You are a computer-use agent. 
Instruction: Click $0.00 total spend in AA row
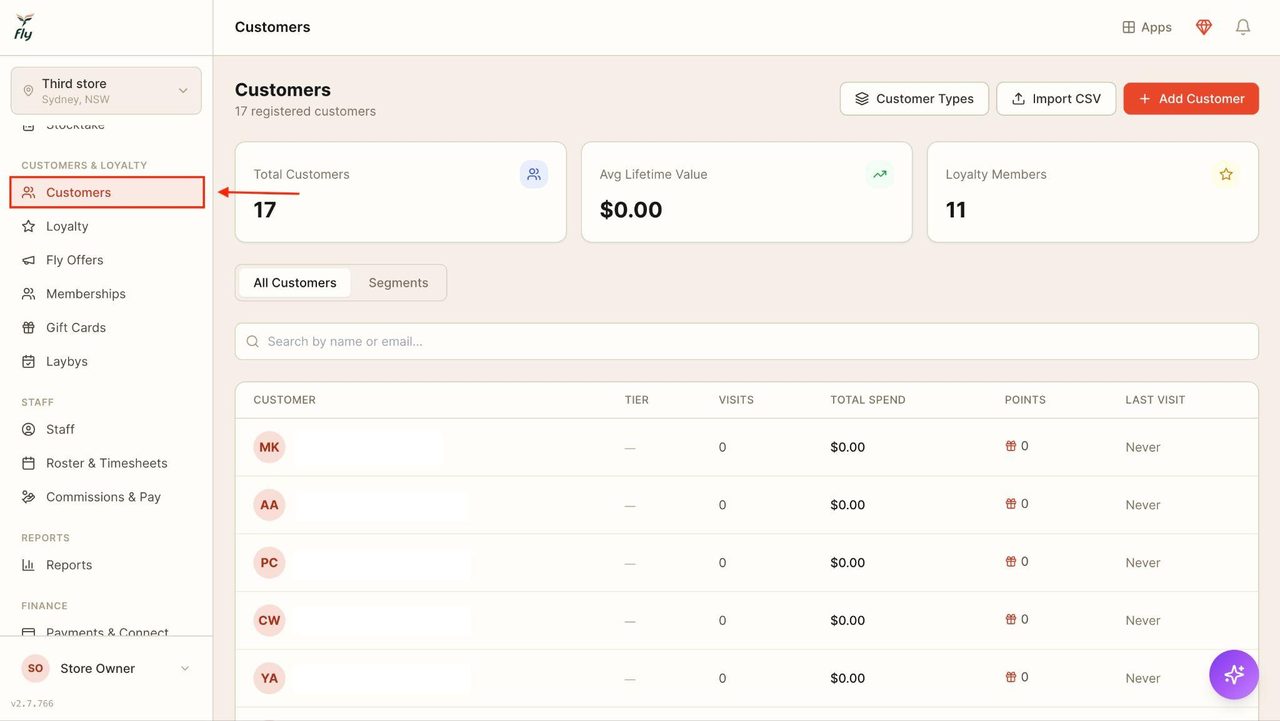(x=847, y=505)
